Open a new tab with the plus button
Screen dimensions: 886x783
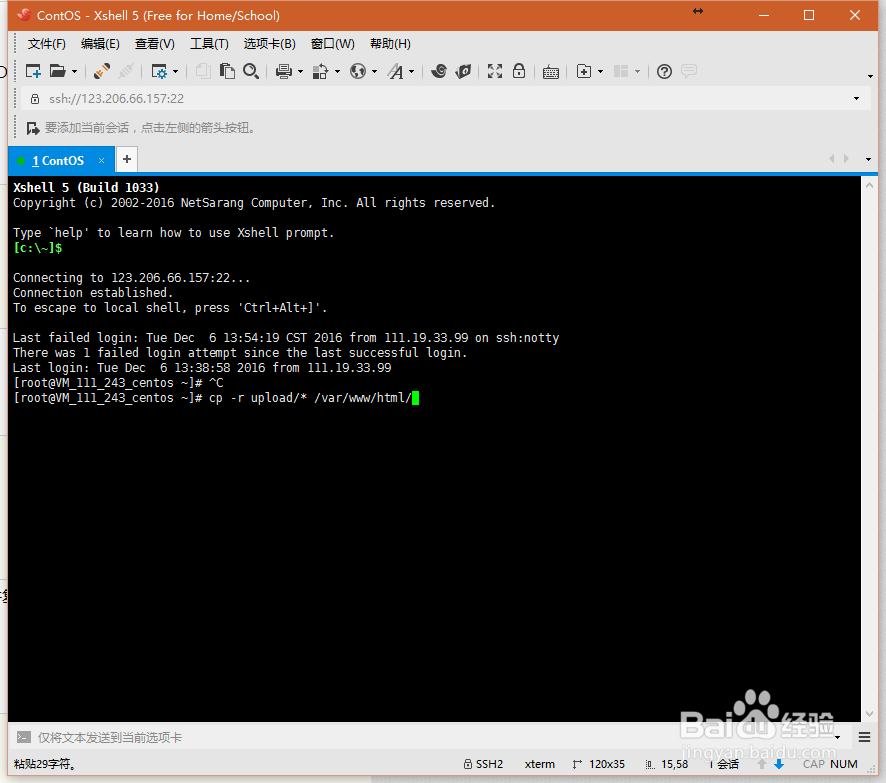pyautogui.click(x=126, y=159)
